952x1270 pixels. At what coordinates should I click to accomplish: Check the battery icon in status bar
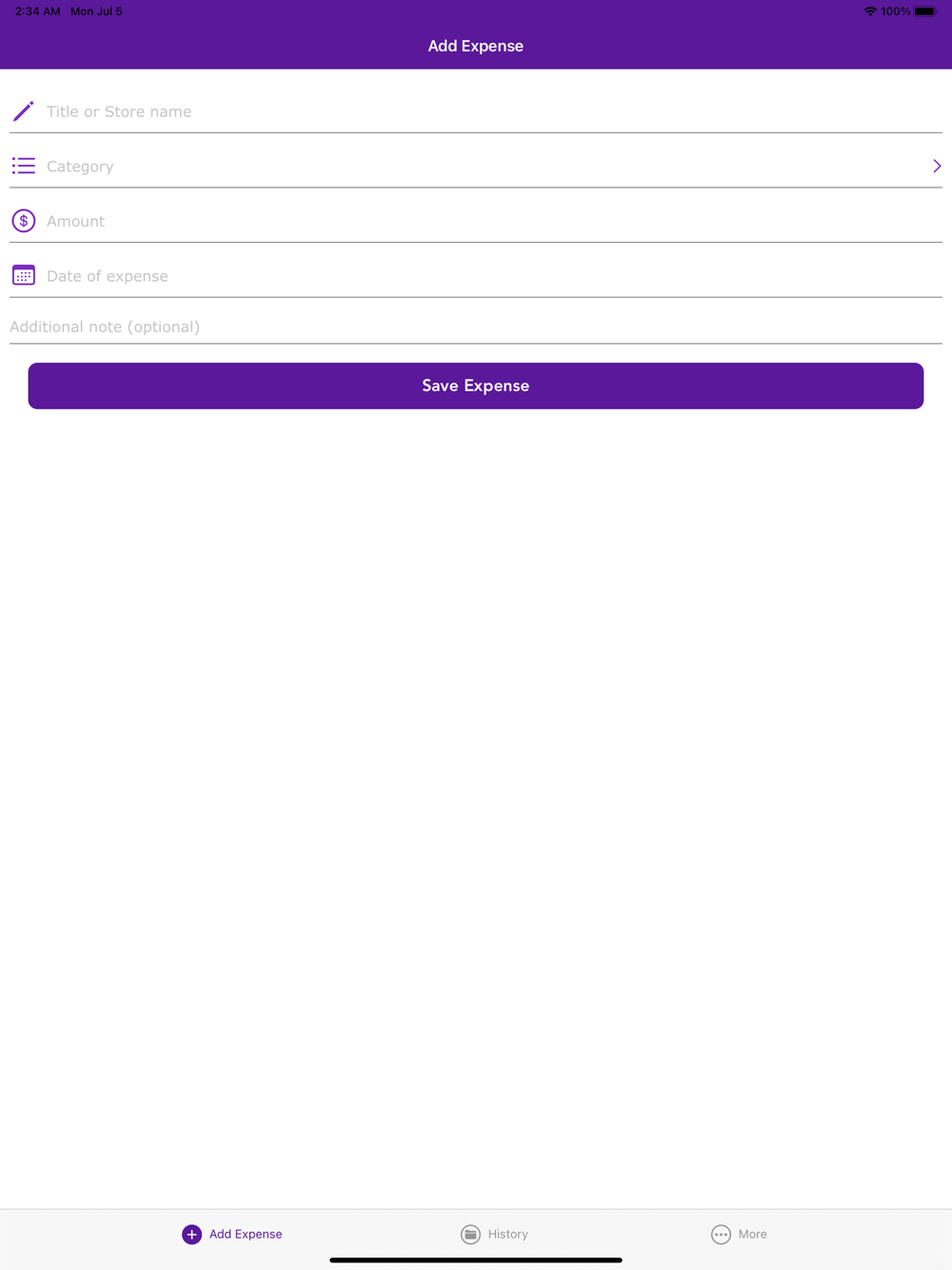click(x=925, y=11)
